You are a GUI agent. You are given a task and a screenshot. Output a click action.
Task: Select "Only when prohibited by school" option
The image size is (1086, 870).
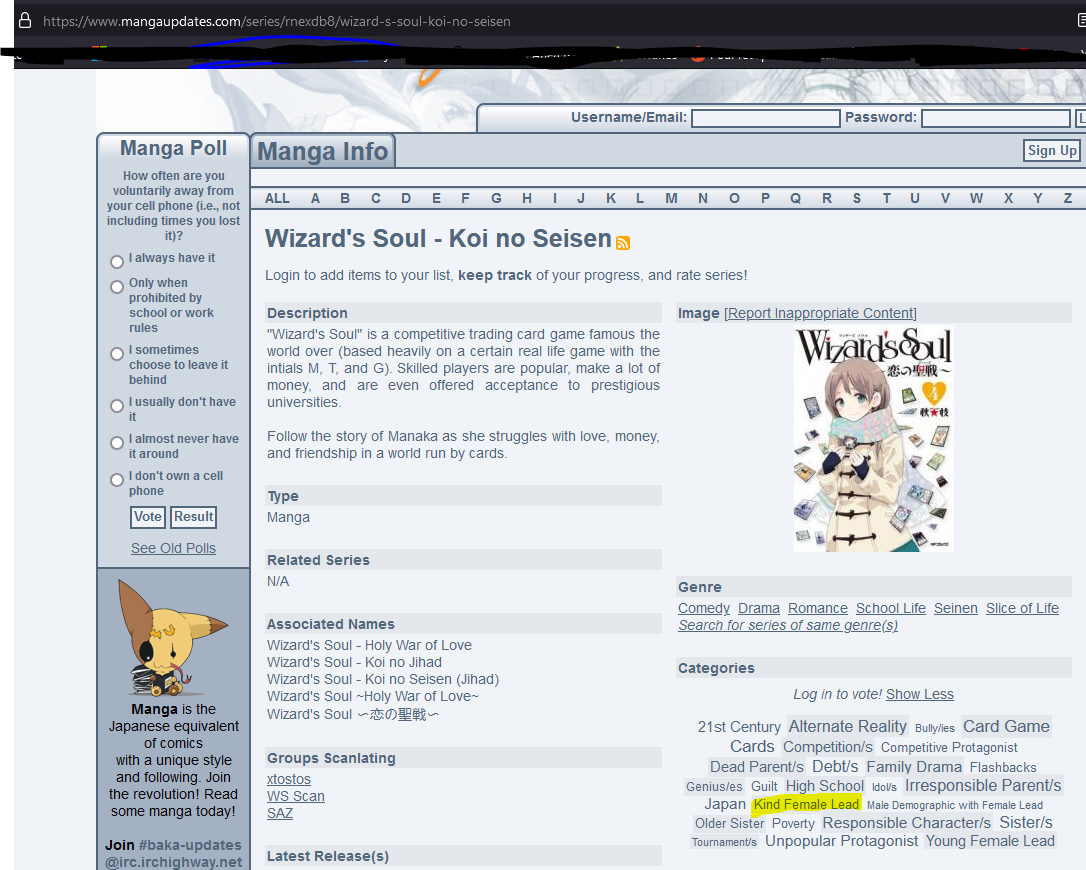point(117,287)
